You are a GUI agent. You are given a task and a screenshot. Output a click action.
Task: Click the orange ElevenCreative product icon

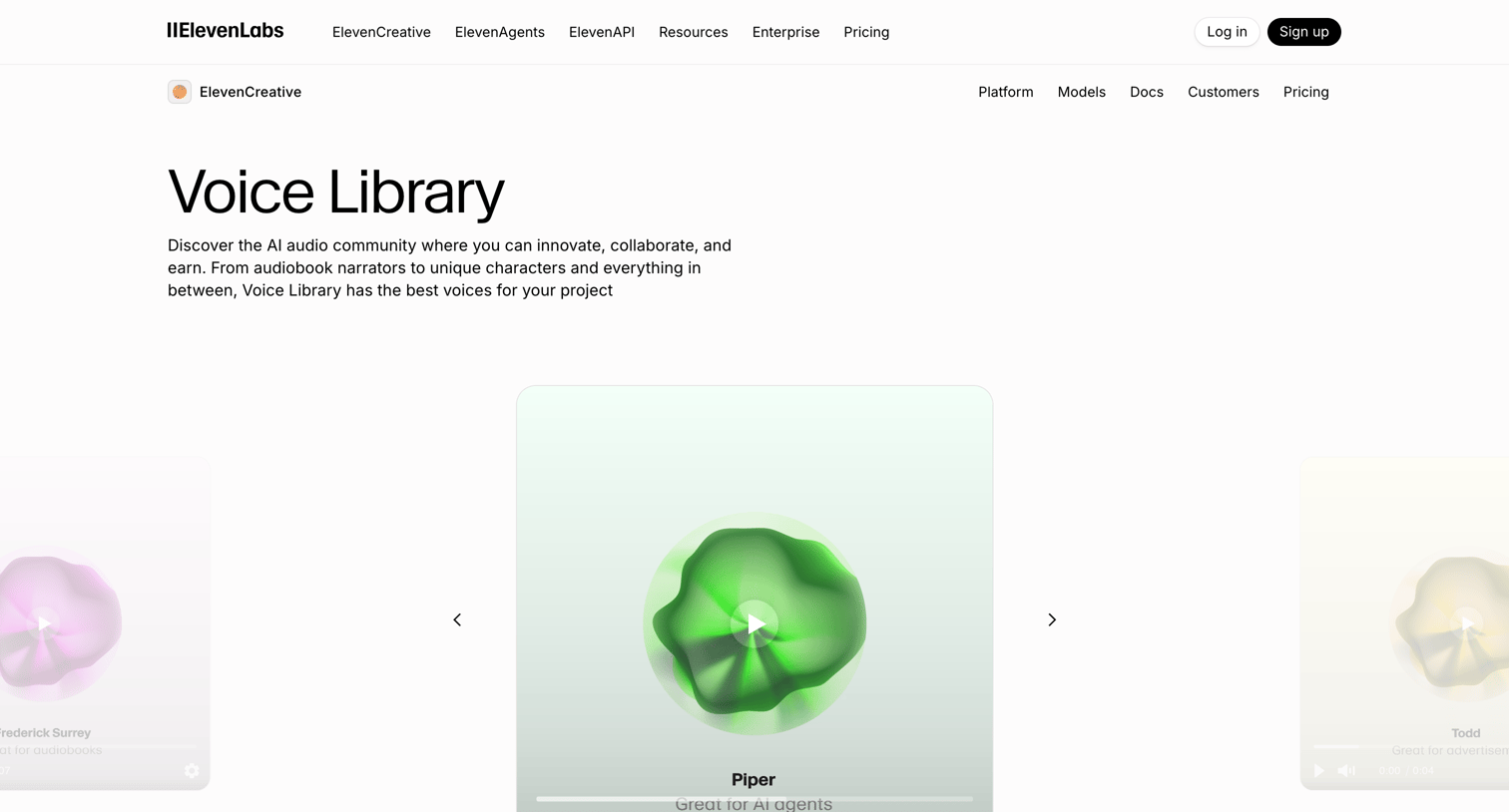(180, 92)
